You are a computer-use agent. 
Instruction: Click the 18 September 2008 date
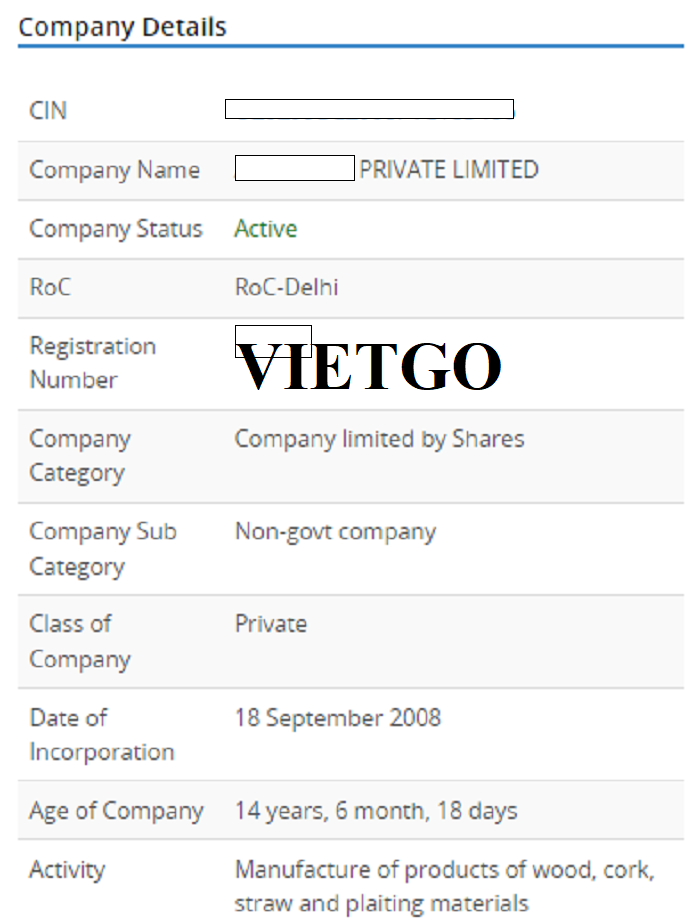pos(338,718)
